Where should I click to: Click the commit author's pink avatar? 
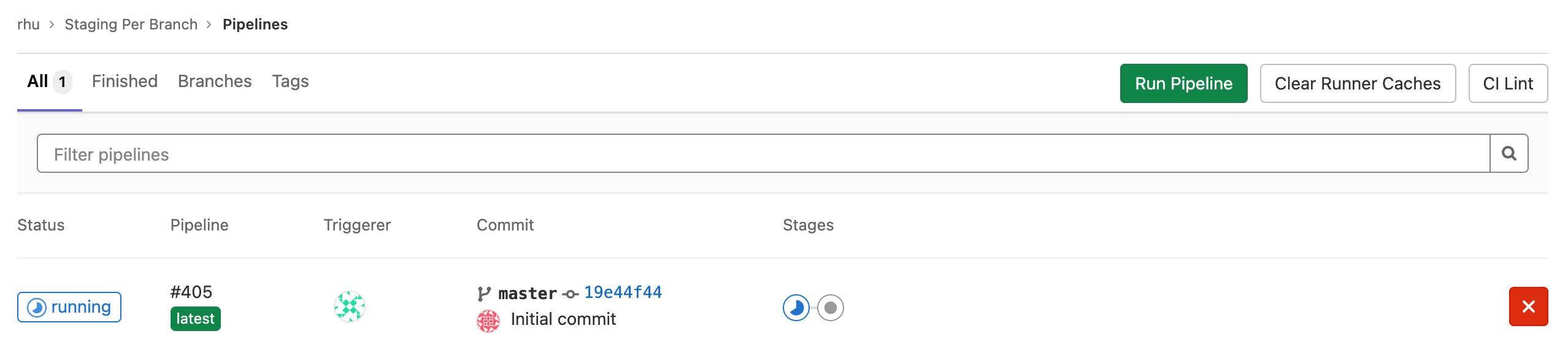click(488, 321)
